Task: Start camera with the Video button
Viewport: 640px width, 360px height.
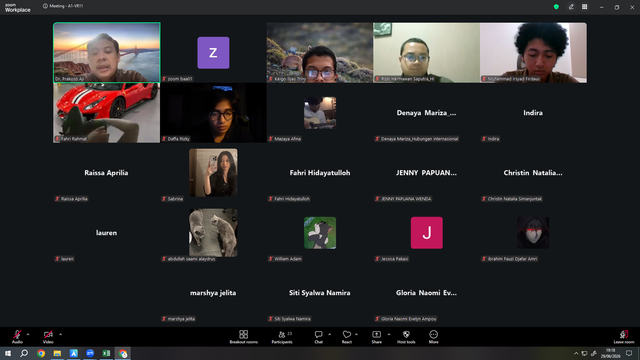Action: [48, 337]
